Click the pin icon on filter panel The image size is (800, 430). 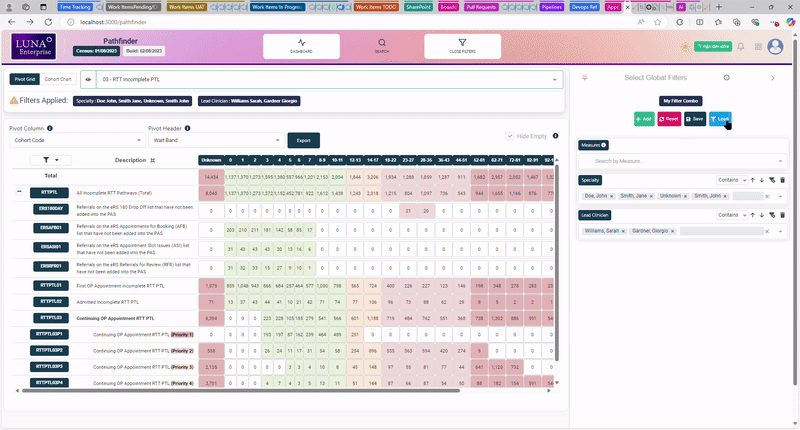[x=584, y=77]
